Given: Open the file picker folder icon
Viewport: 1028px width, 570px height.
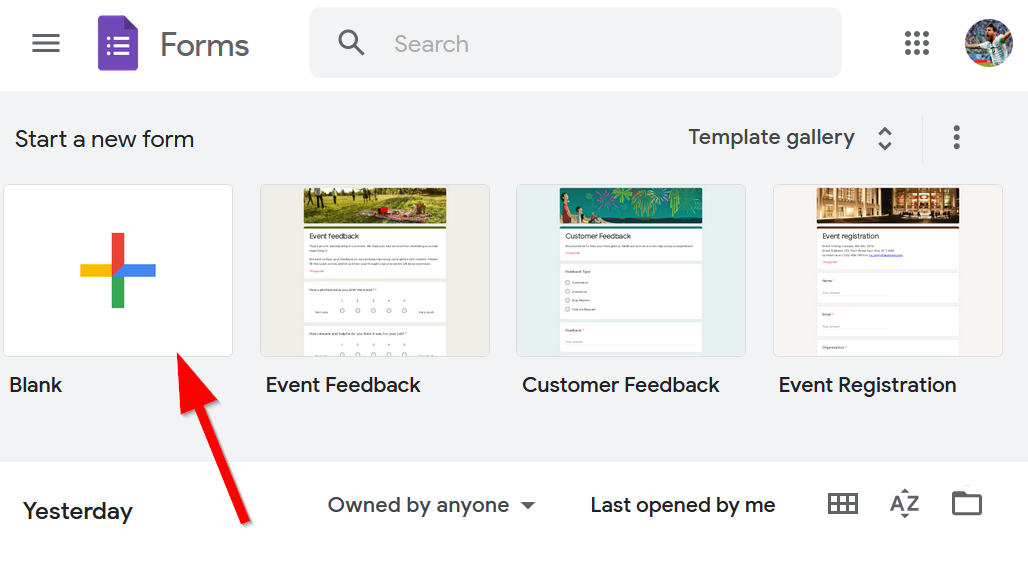Looking at the screenshot, I should coord(967,503).
